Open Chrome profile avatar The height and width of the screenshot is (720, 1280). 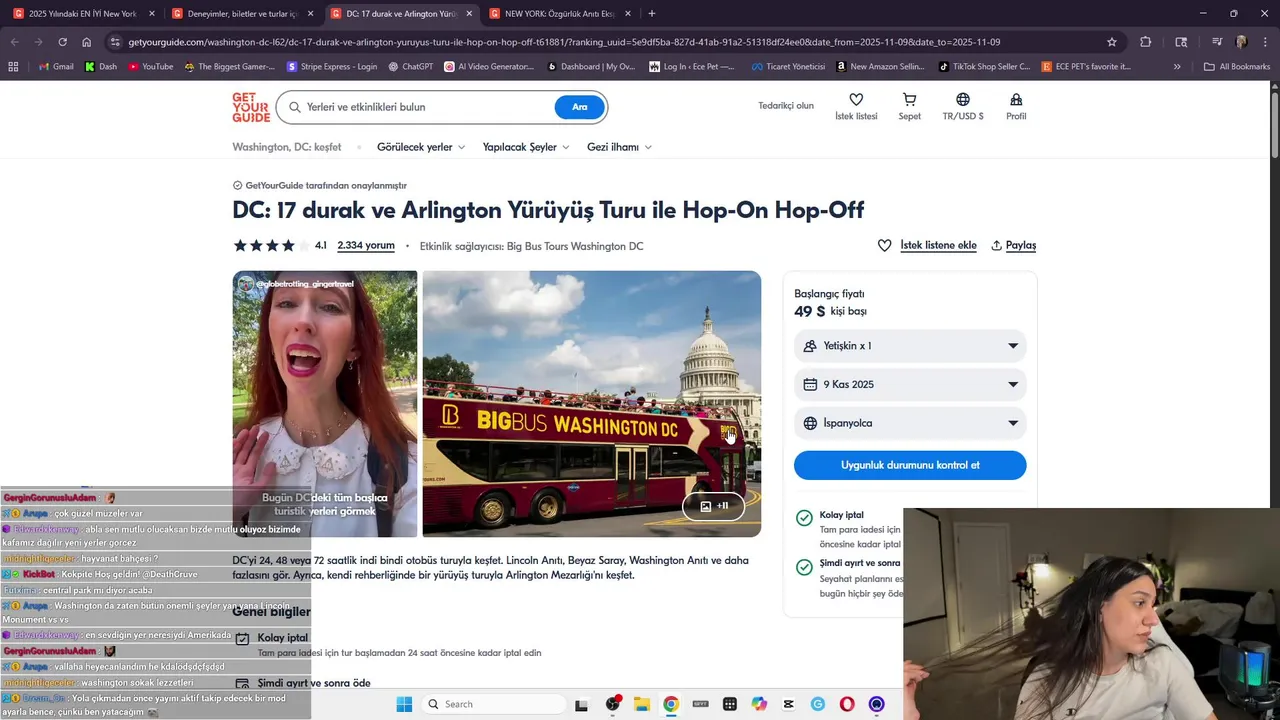pos(1241,42)
